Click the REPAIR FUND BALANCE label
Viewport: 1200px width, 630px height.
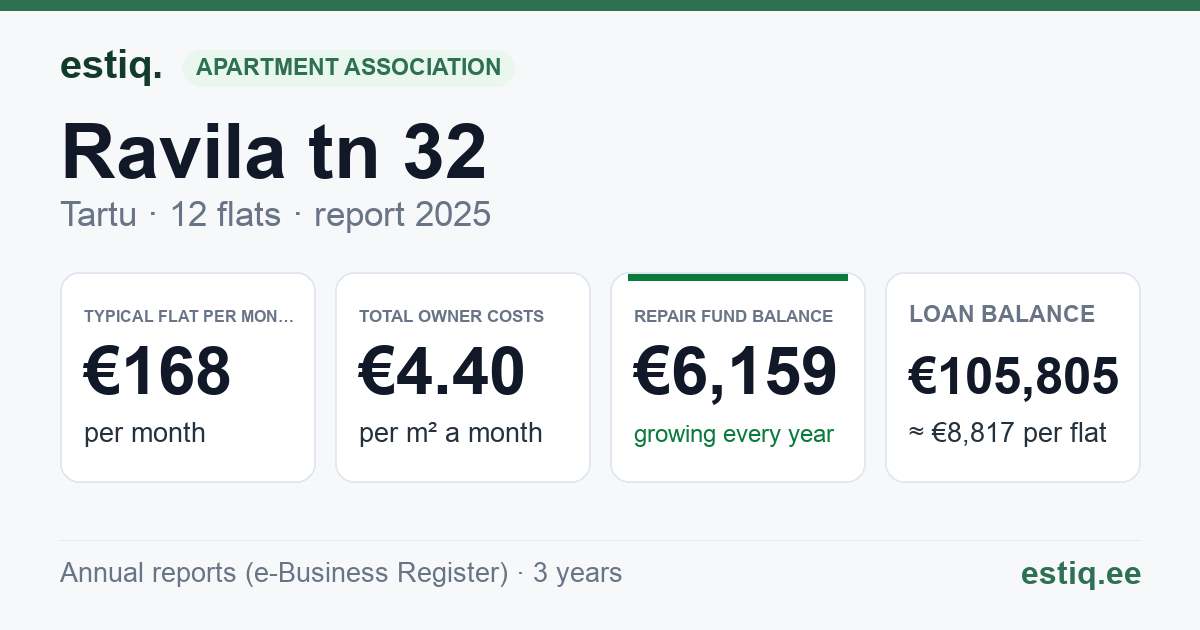(733, 316)
